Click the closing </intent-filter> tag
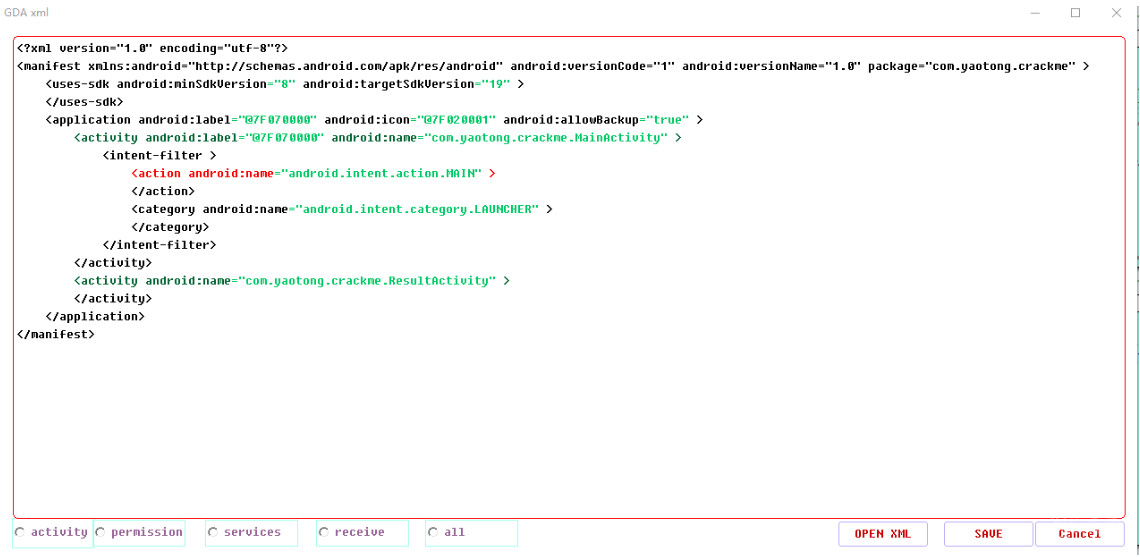 click(x=159, y=245)
